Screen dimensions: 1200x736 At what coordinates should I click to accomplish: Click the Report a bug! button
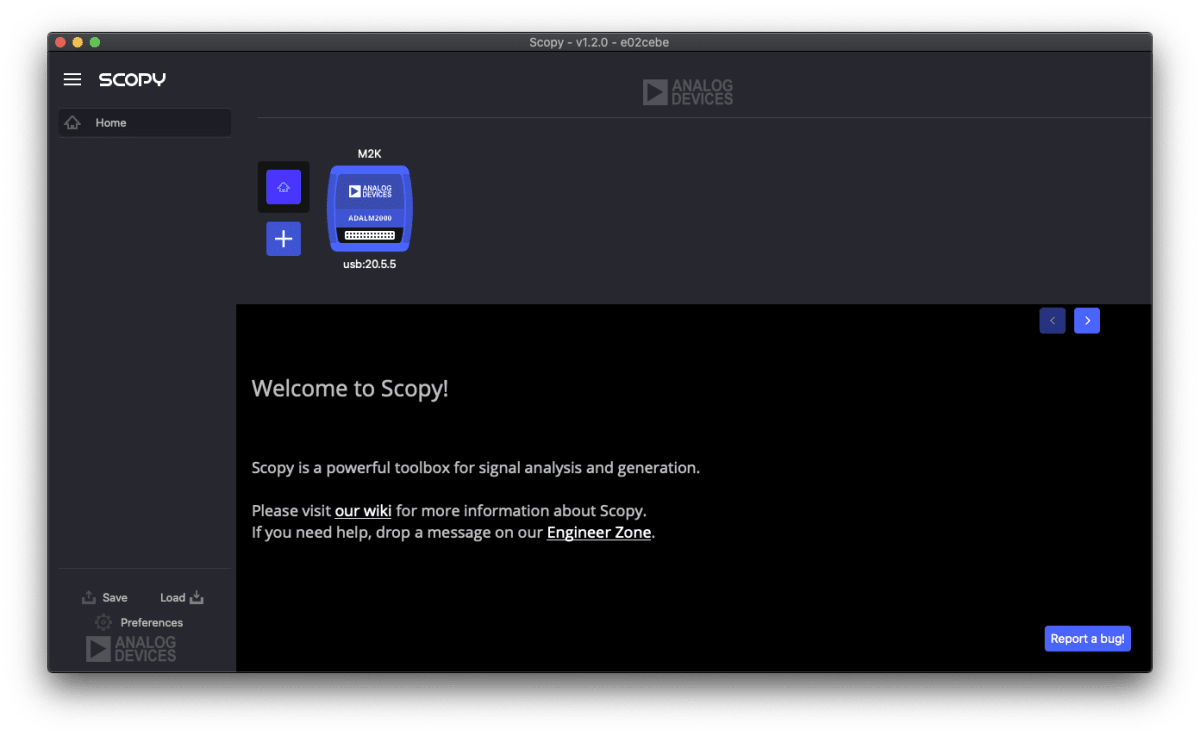pos(1087,638)
